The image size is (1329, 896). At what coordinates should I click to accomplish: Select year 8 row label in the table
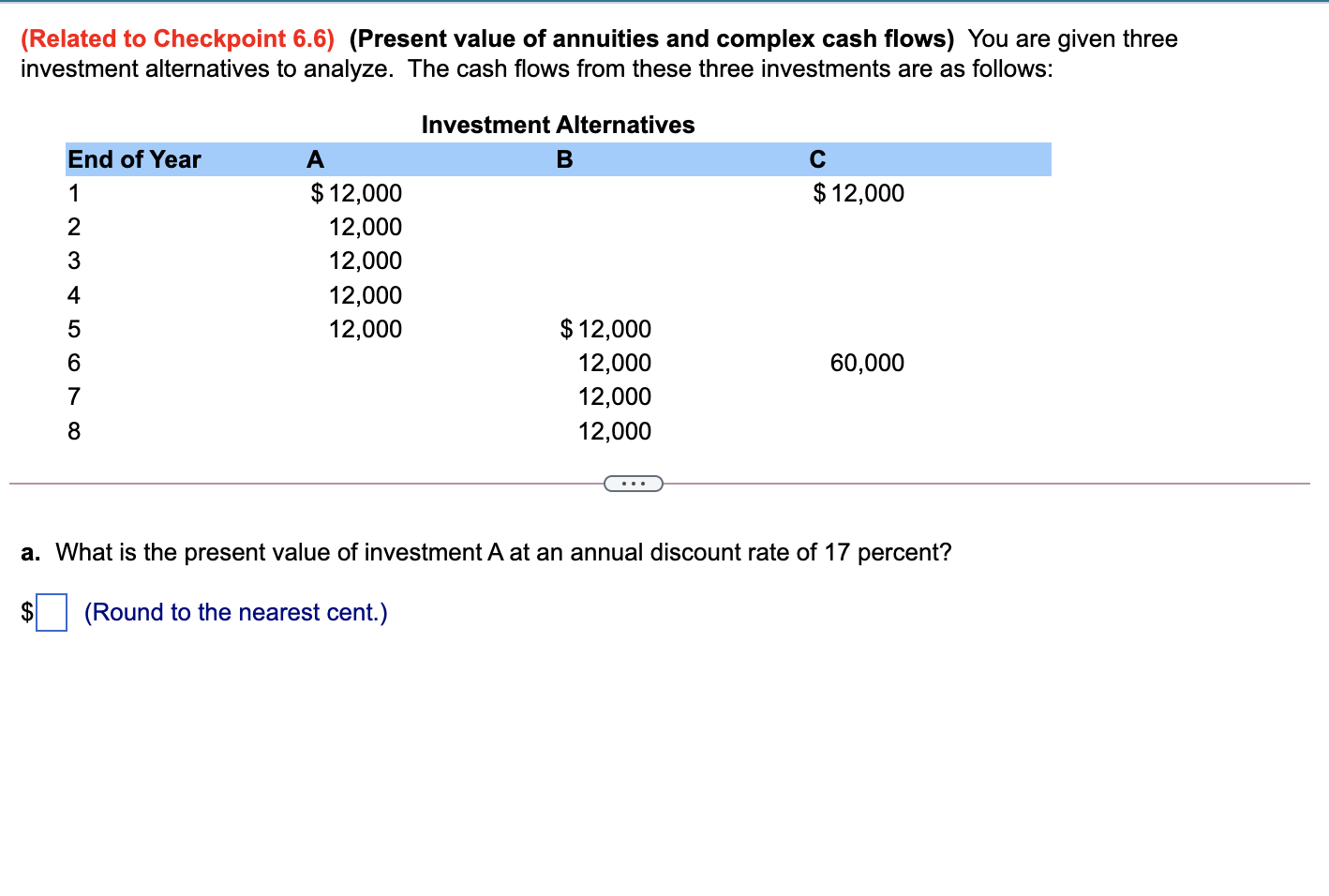click(x=74, y=430)
